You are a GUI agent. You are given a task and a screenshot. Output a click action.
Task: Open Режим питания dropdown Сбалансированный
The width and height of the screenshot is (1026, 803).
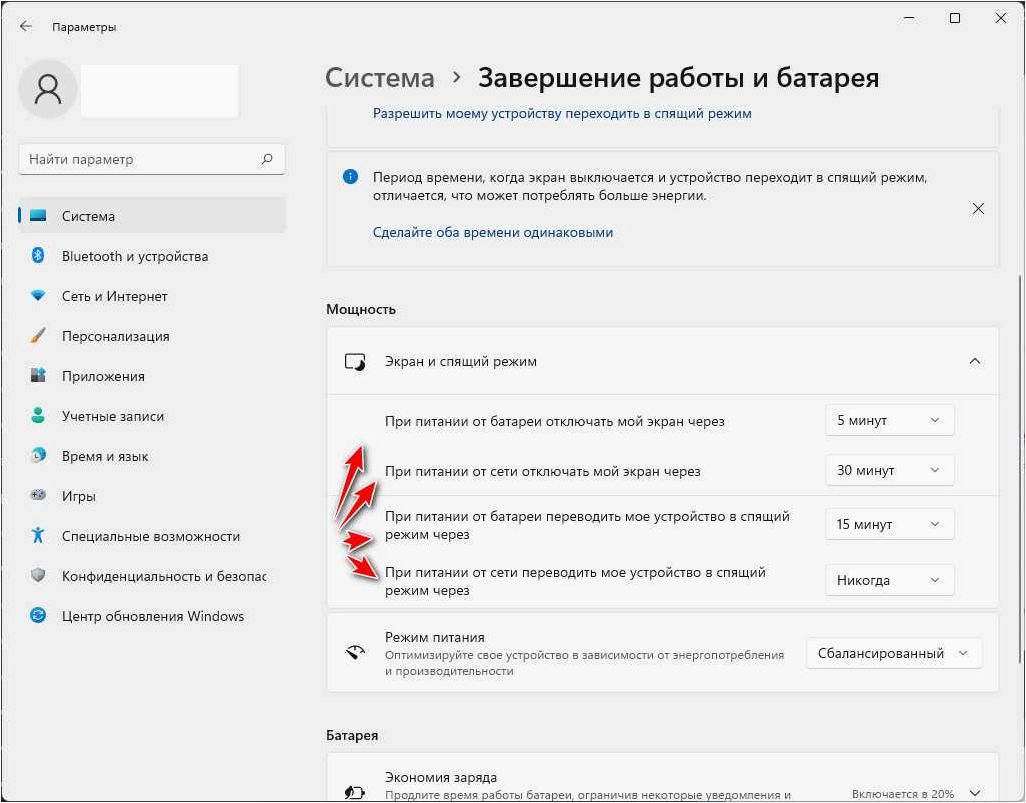coord(894,652)
